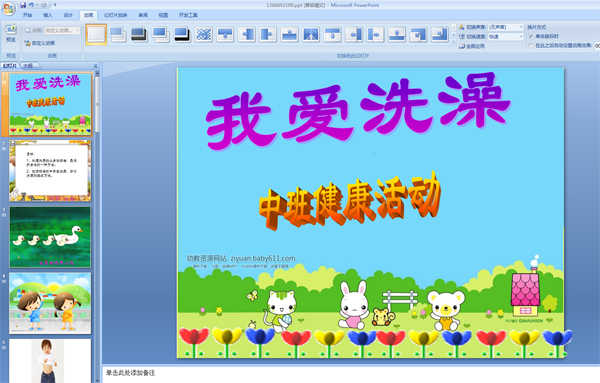Viewport: 600px width, 383px height.
Task: Open the 审阅 (Review) tab
Action: (x=143, y=15)
